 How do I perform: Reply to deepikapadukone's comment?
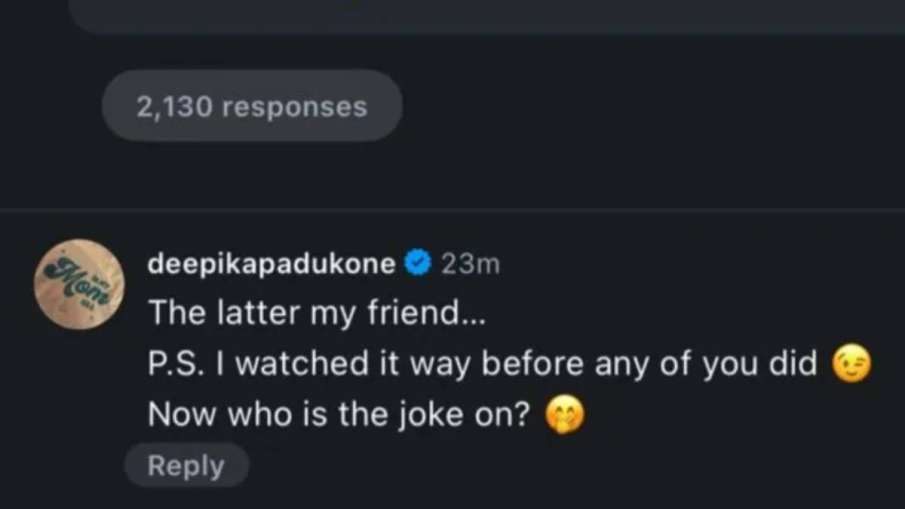click(187, 466)
